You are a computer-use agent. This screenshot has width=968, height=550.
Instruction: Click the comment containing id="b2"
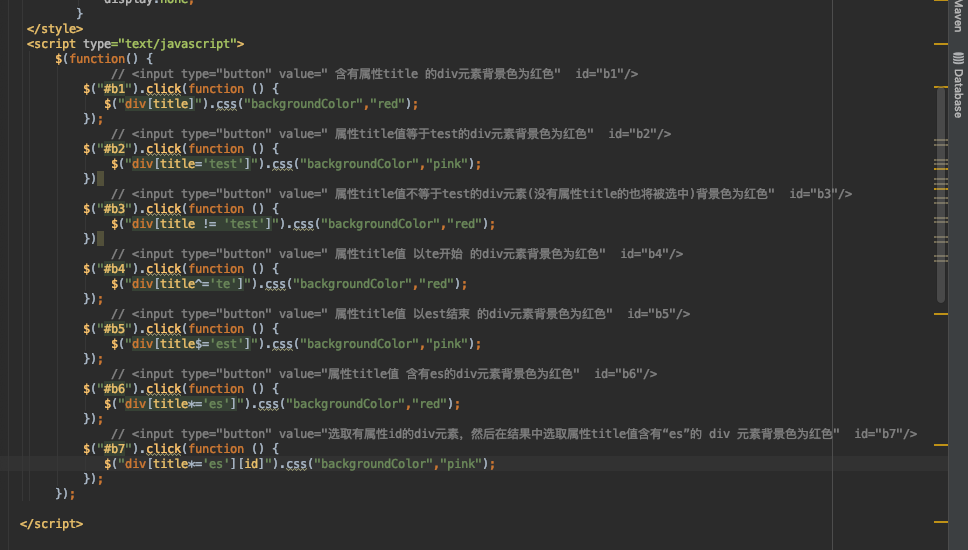click(391, 134)
